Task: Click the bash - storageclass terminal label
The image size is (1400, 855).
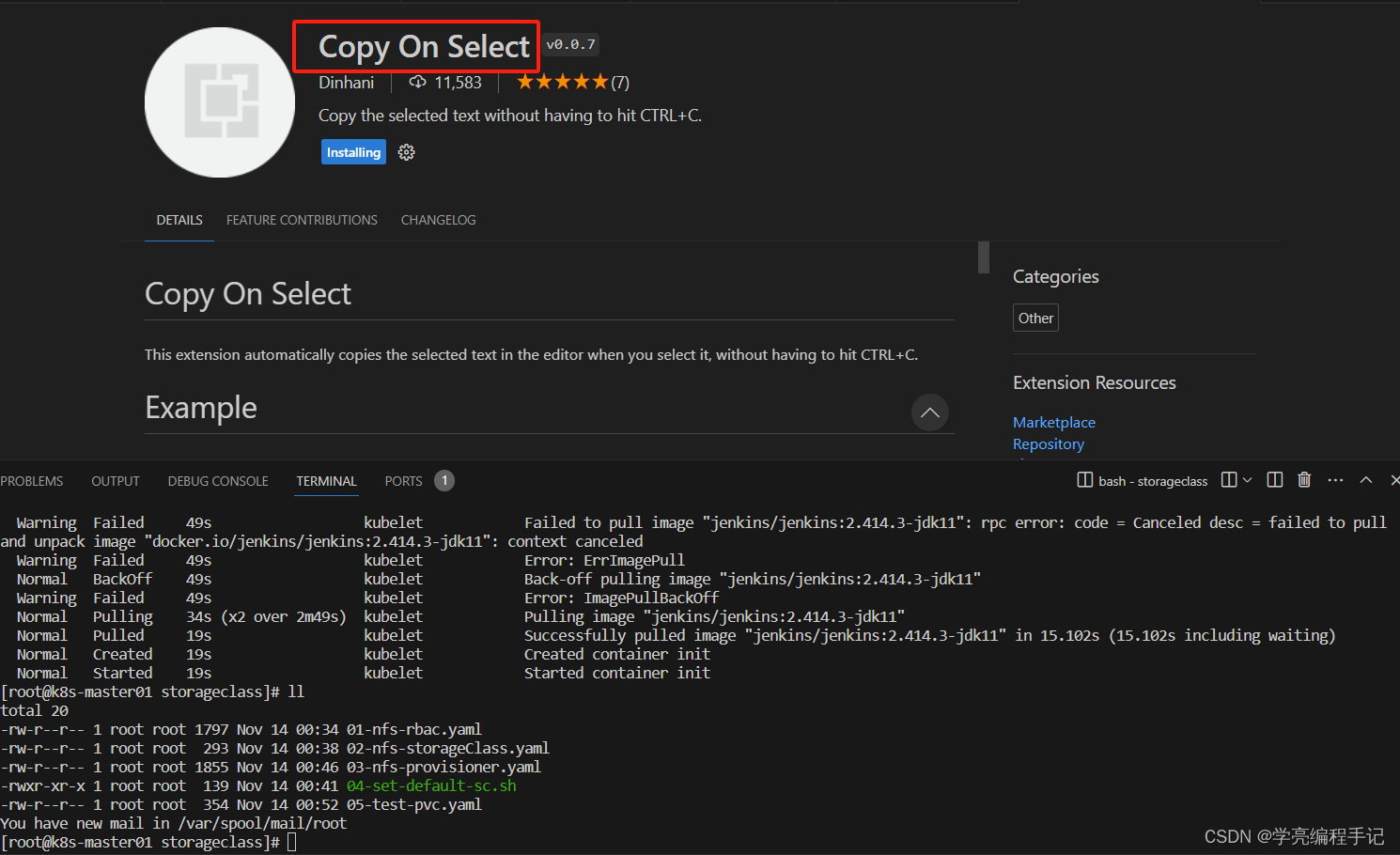Action: point(1153,481)
